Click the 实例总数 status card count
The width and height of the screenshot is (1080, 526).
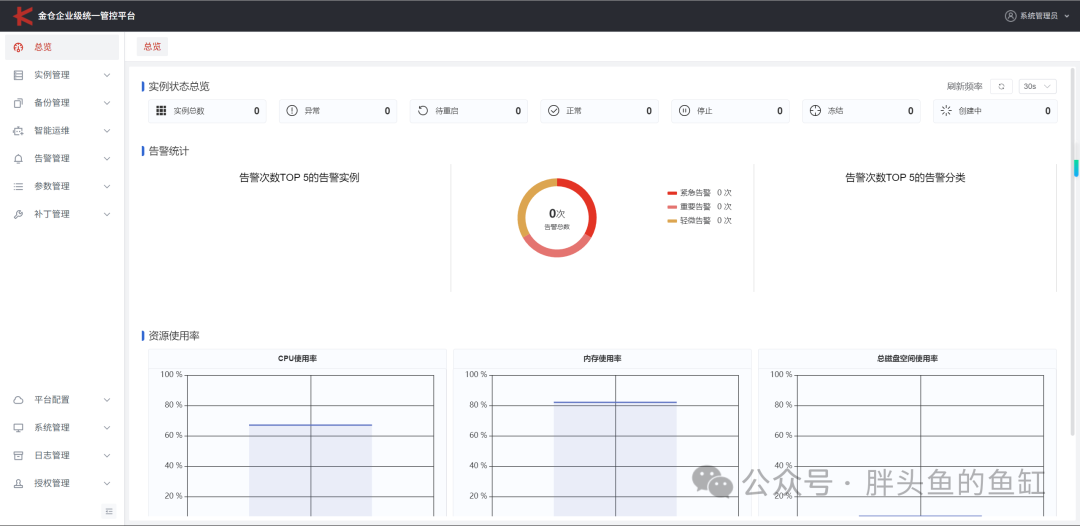256,111
